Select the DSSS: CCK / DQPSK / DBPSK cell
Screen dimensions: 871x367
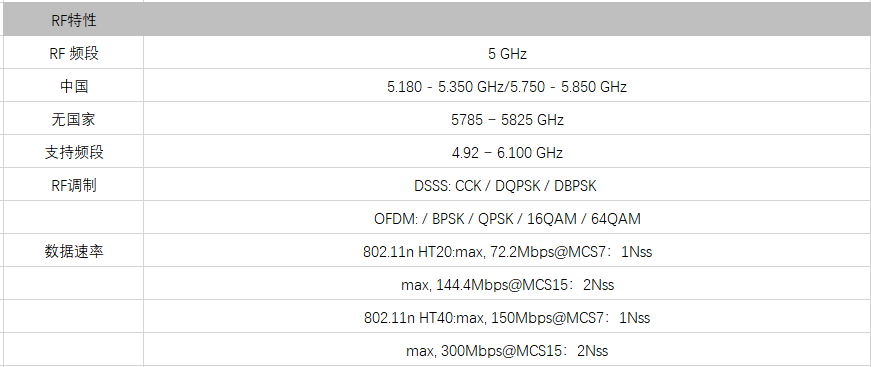click(x=507, y=185)
